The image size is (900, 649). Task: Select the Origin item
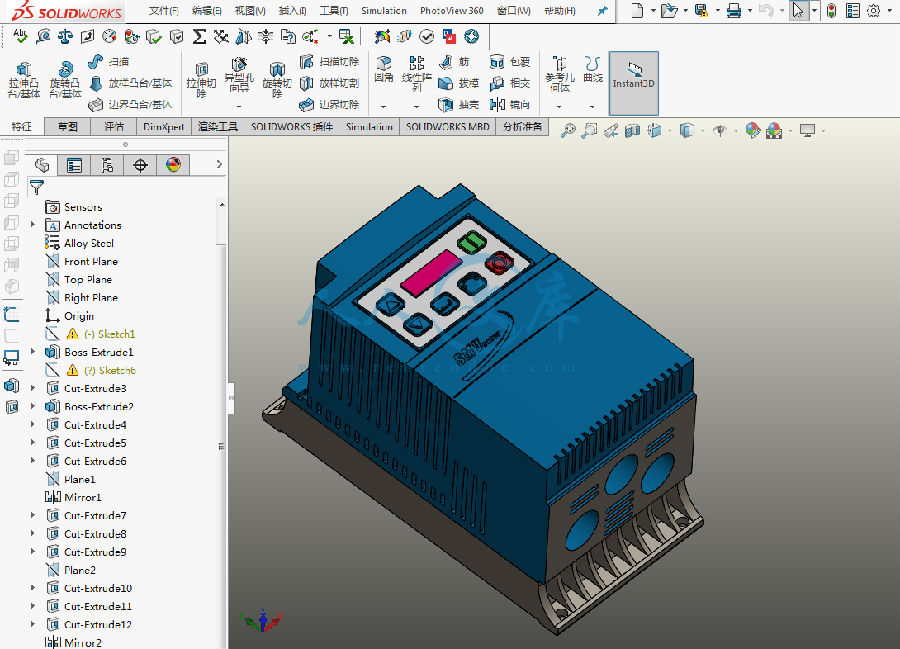coord(69,316)
